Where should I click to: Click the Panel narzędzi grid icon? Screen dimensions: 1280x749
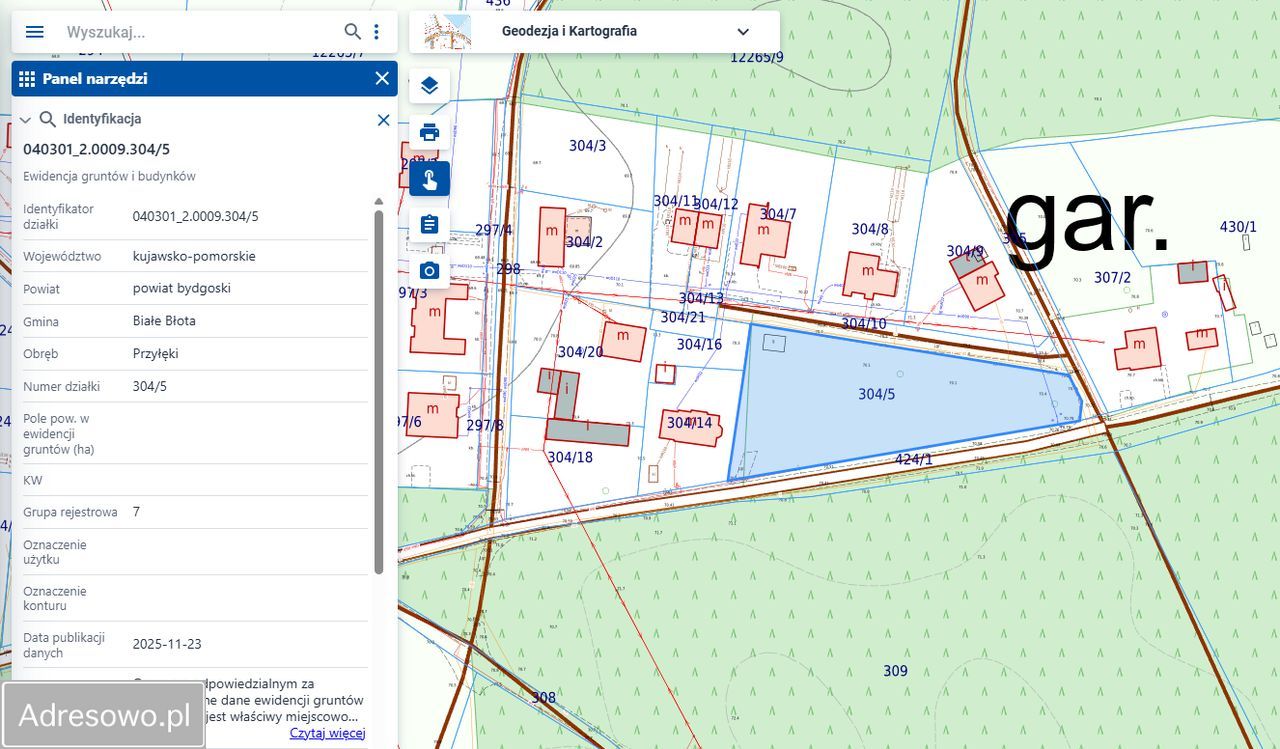[x=27, y=79]
